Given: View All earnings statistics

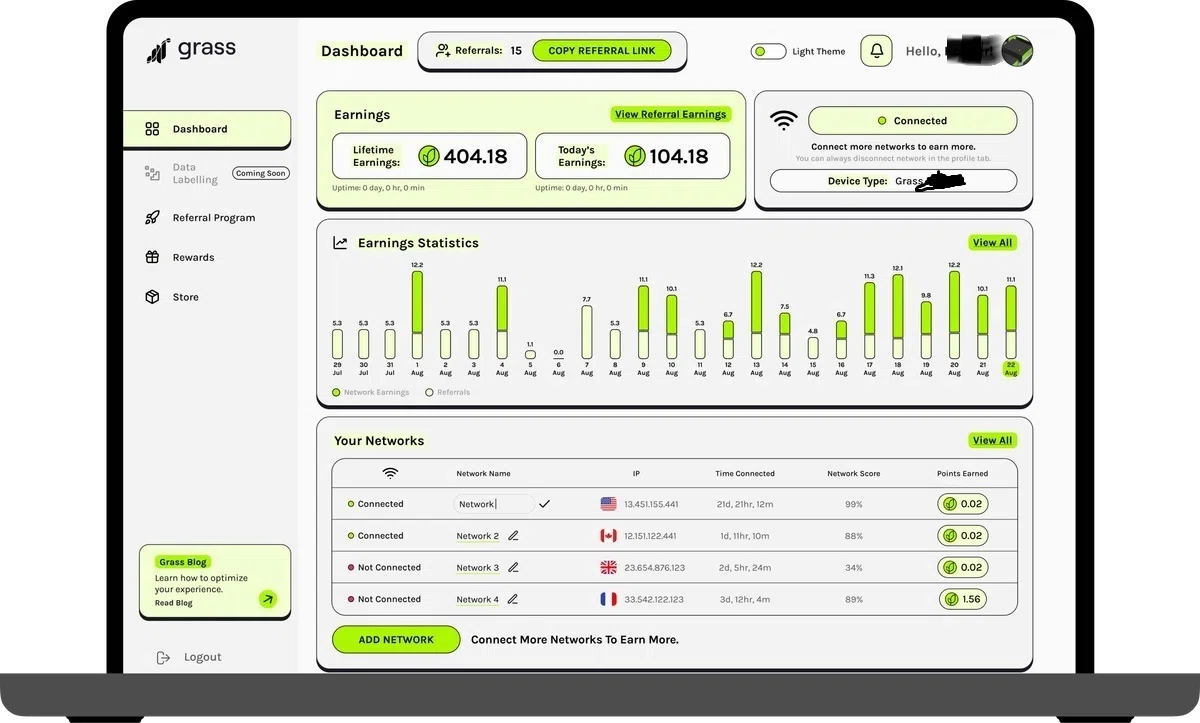Looking at the screenshot, I should pyautogui.click(x=992, y=243).
